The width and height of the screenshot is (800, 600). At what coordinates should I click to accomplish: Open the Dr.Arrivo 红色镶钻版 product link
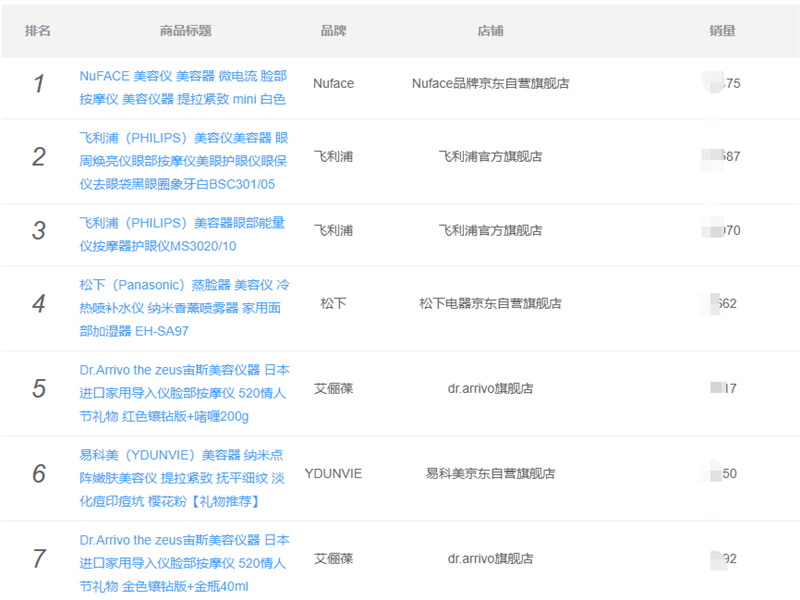[184, 393]
